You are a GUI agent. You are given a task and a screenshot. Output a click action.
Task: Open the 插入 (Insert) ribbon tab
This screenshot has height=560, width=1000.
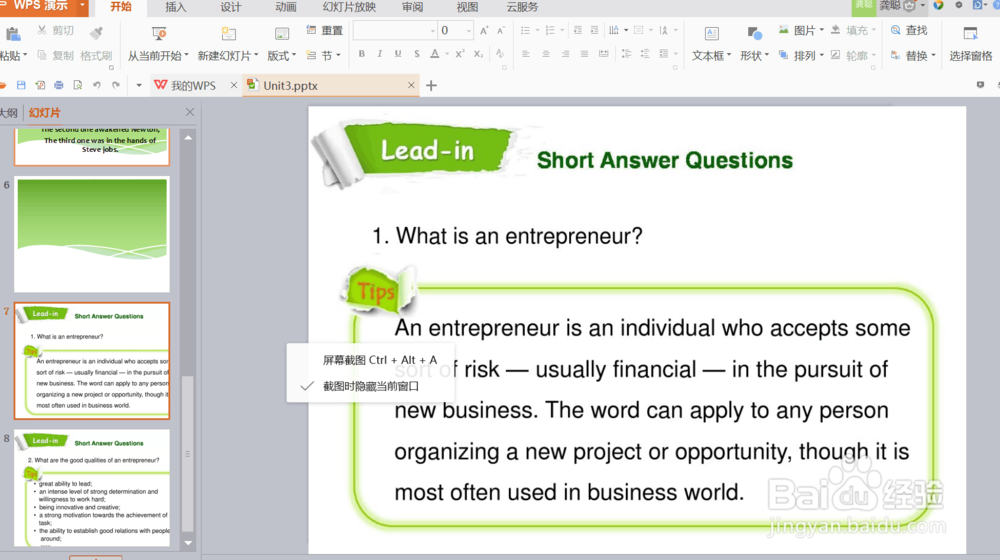point(175,7)
